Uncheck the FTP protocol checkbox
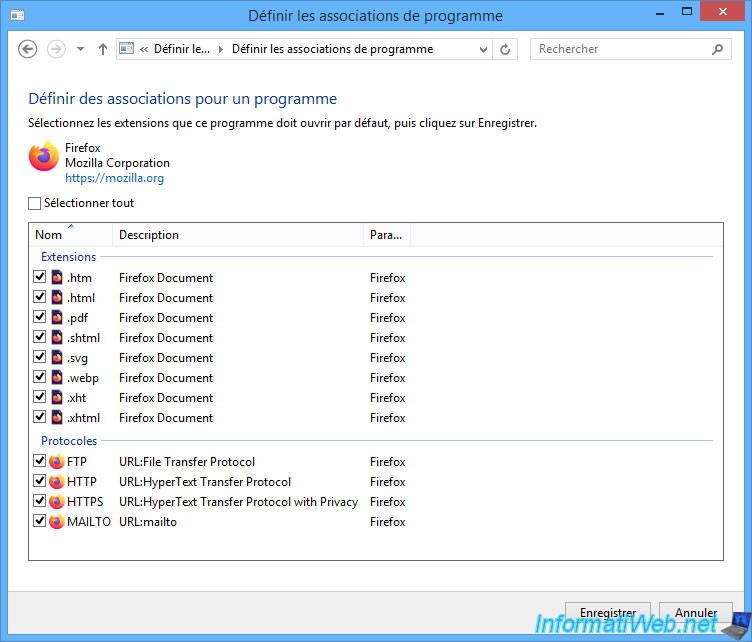 (40, 461)
